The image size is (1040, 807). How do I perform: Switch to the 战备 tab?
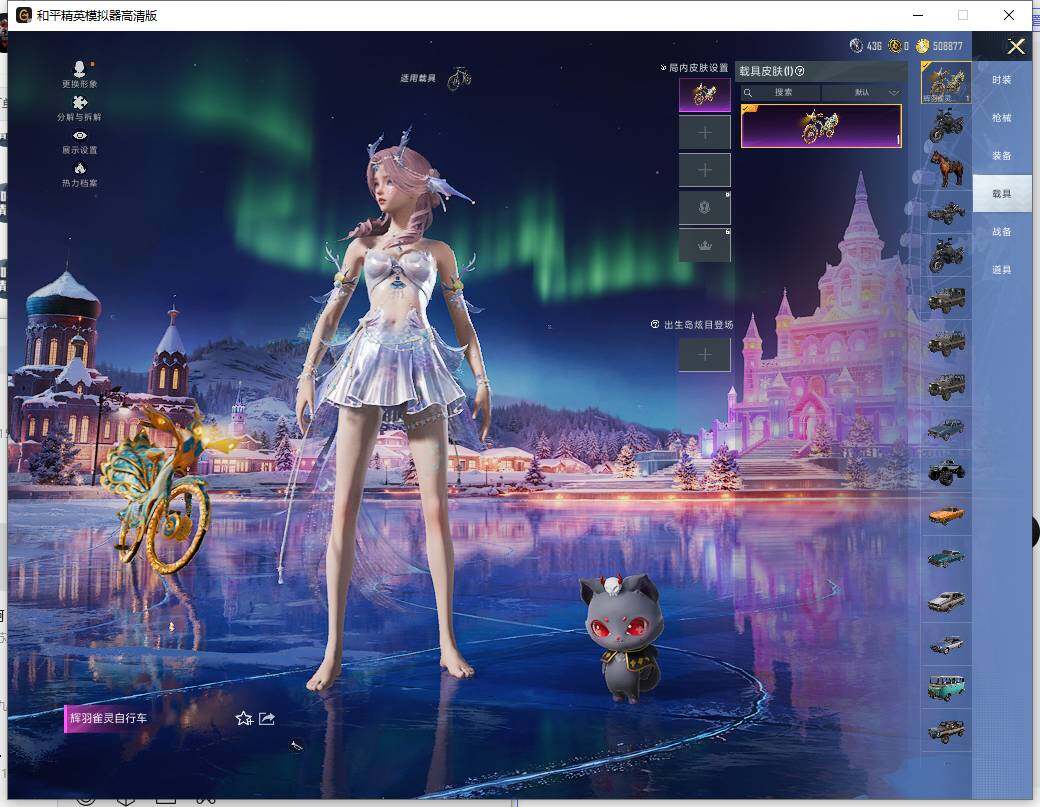(x=1002, y=231)
